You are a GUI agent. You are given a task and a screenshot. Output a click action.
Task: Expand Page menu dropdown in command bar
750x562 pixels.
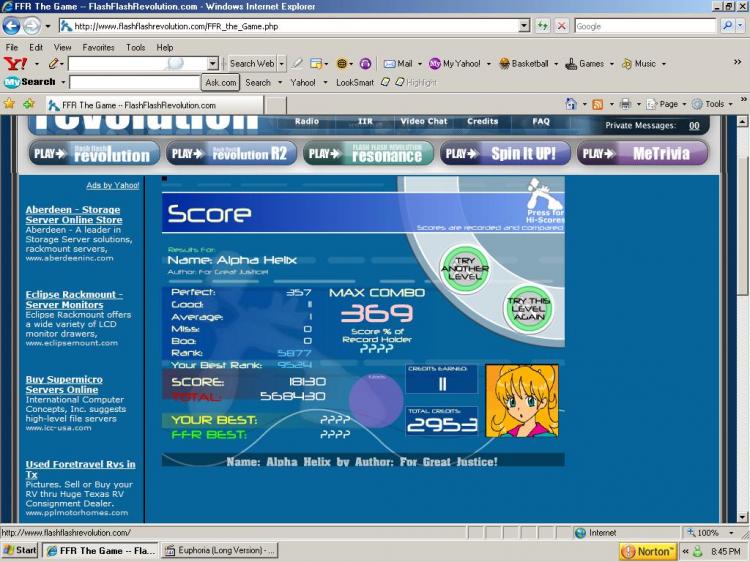click(x=684, y=104)
